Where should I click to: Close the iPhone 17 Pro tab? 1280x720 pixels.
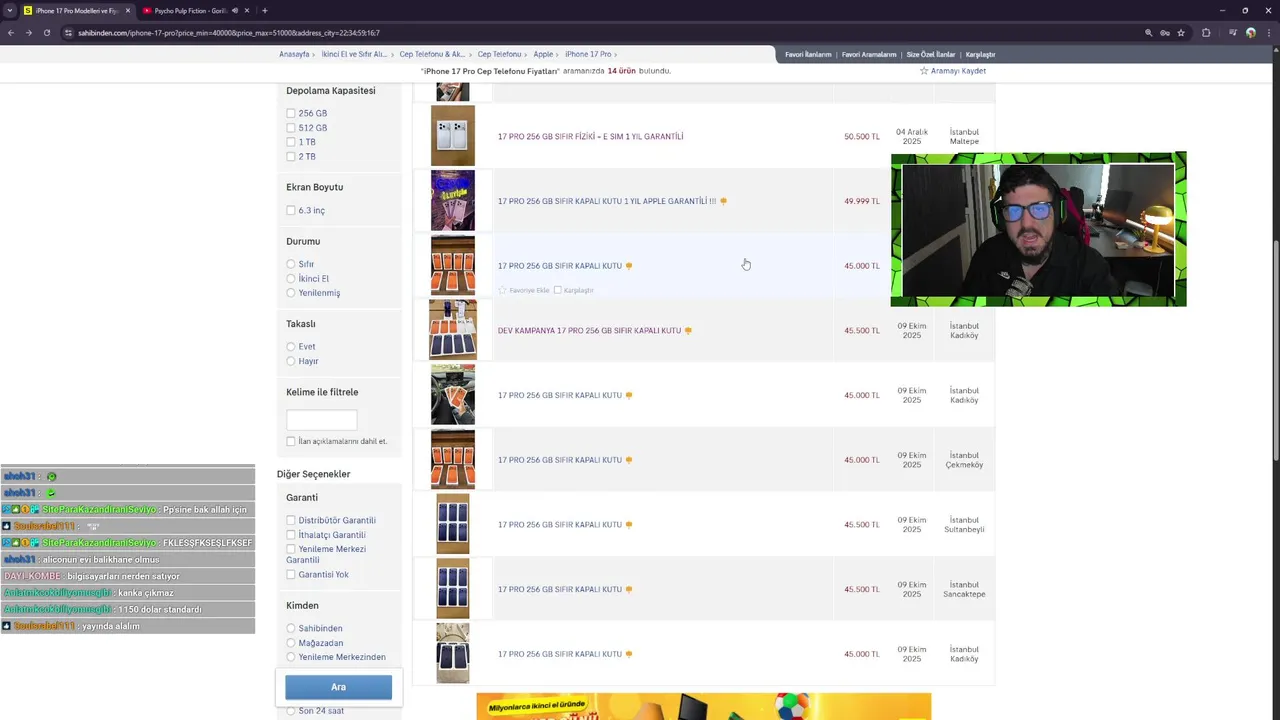(127, 11)
